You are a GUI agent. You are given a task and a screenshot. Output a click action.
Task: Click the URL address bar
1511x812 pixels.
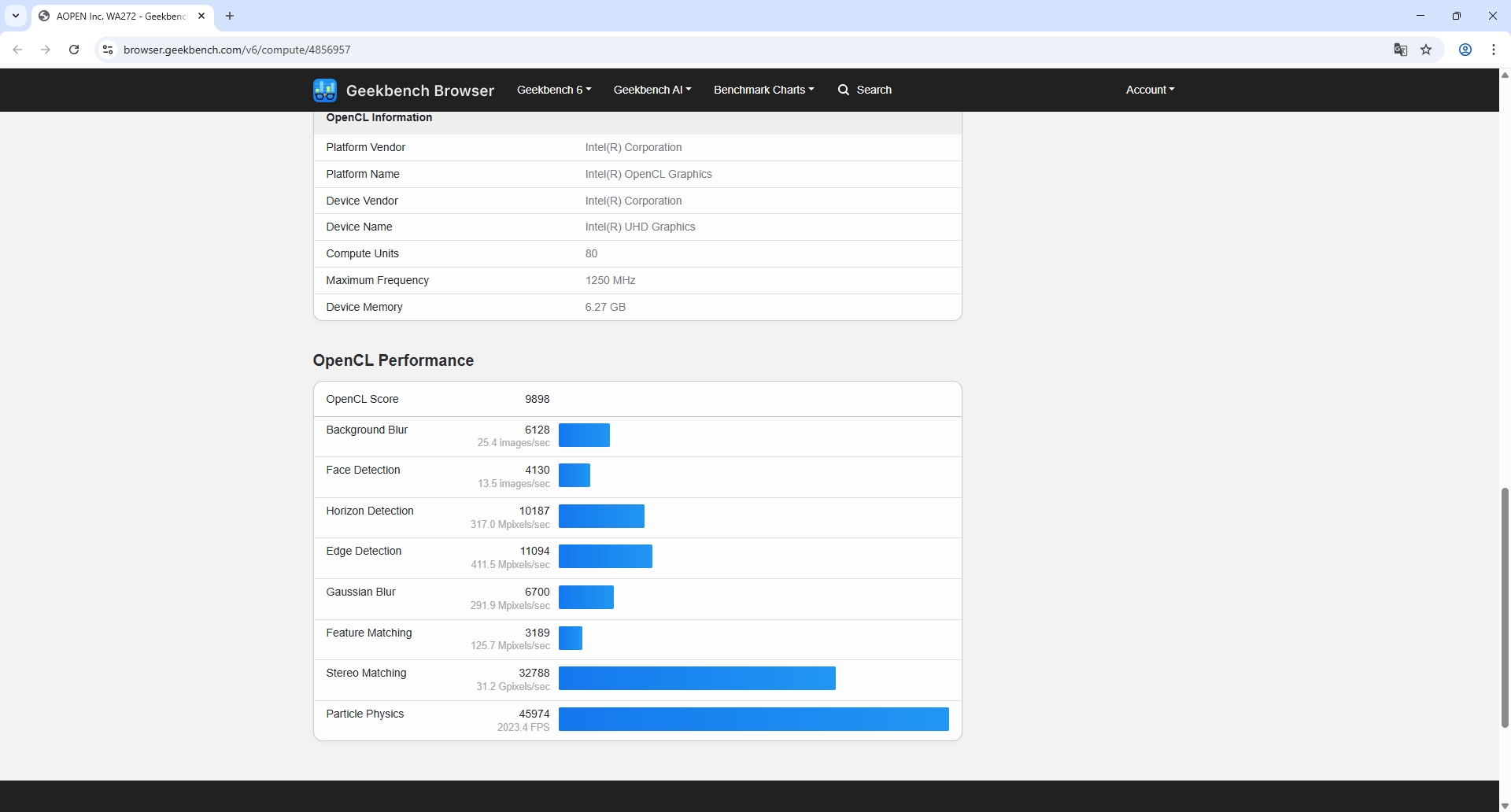[x=708, y=50]
